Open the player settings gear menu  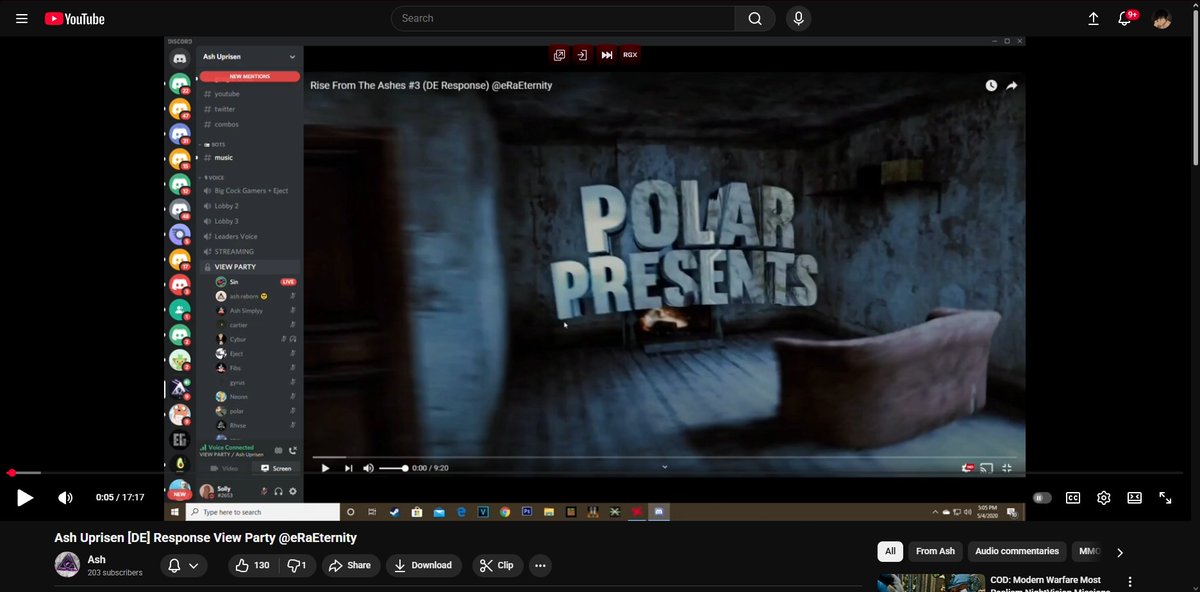[1104, 497]
